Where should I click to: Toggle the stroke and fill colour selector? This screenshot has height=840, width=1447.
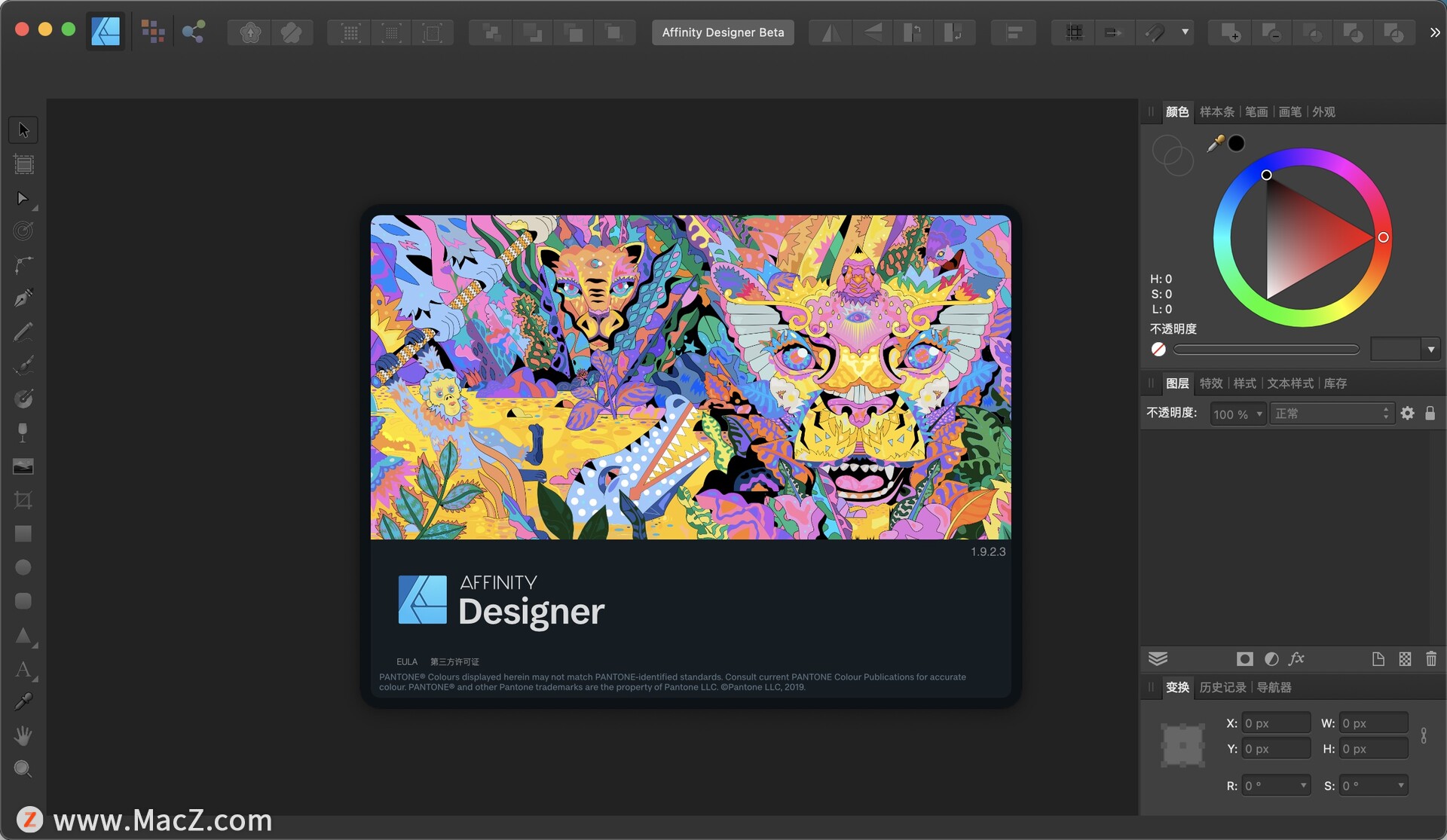pyautogui.click(x=1173, y=155)
